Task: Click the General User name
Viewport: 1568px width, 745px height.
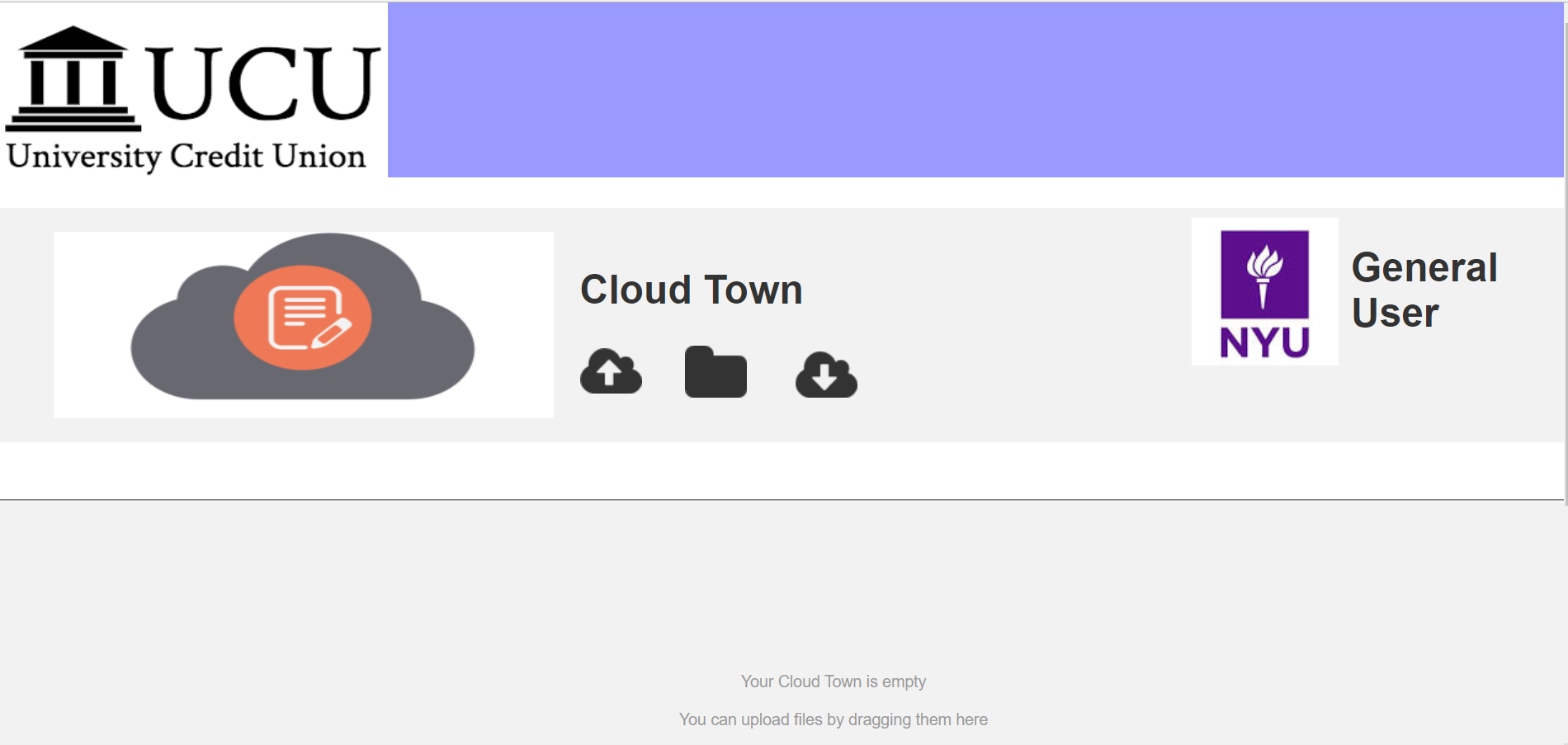Action: pos(1424,290)
